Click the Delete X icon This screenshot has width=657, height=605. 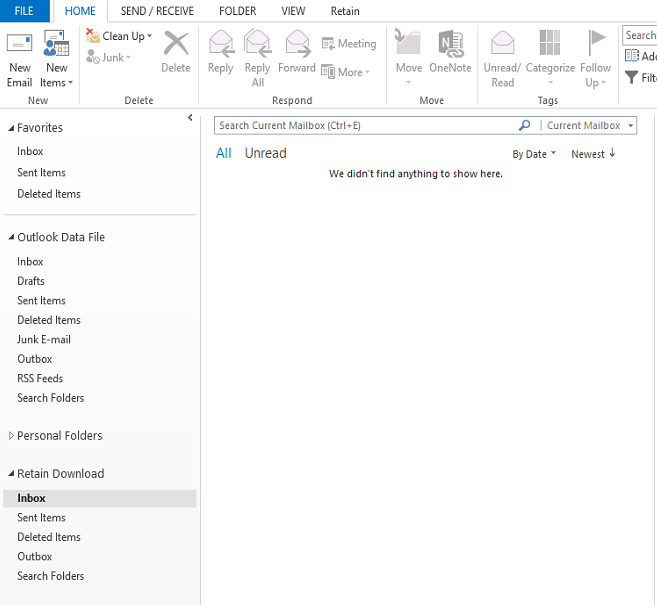tap(176, 44)
